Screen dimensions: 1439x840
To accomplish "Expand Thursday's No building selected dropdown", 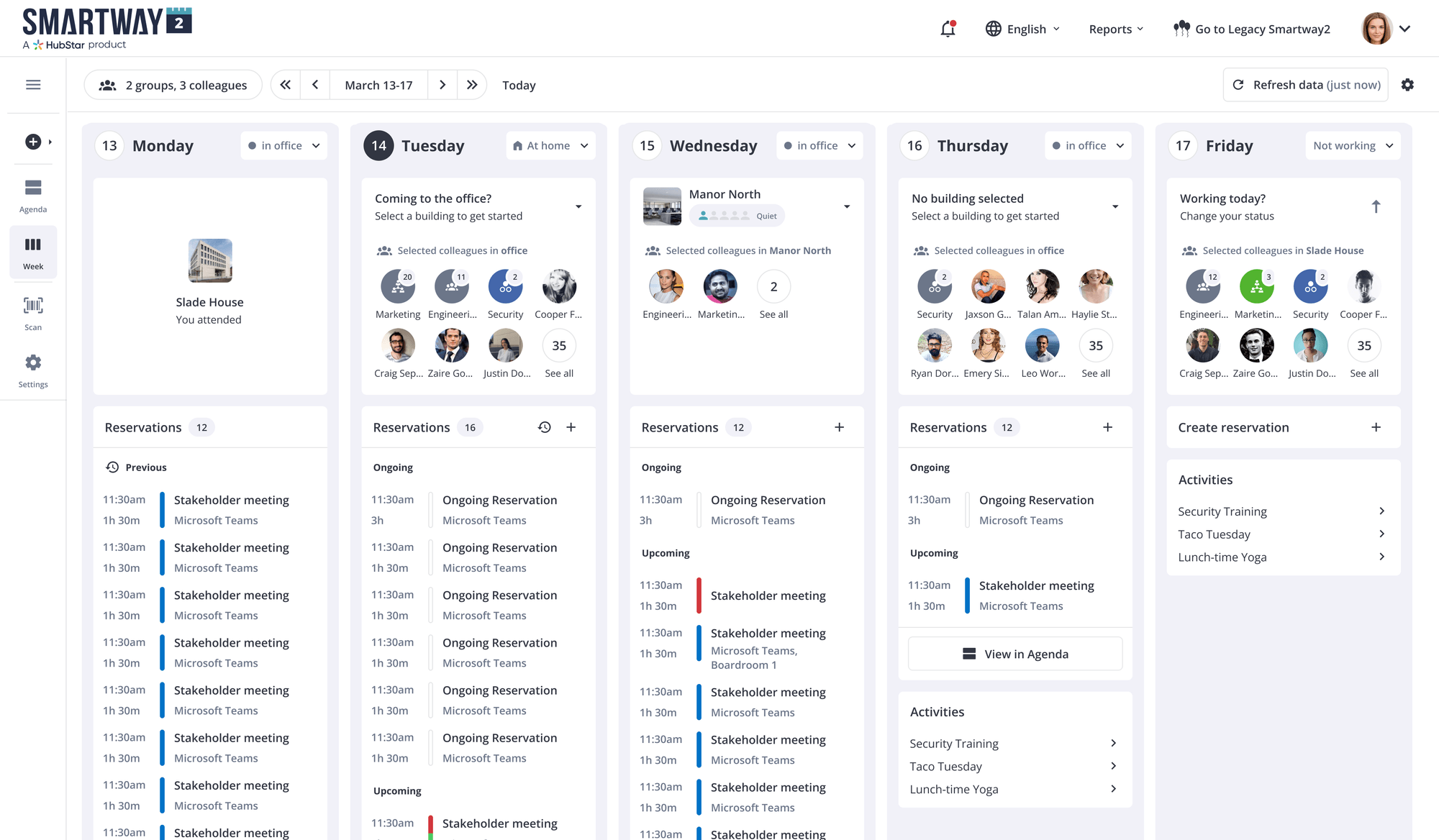I will 1115,207.
